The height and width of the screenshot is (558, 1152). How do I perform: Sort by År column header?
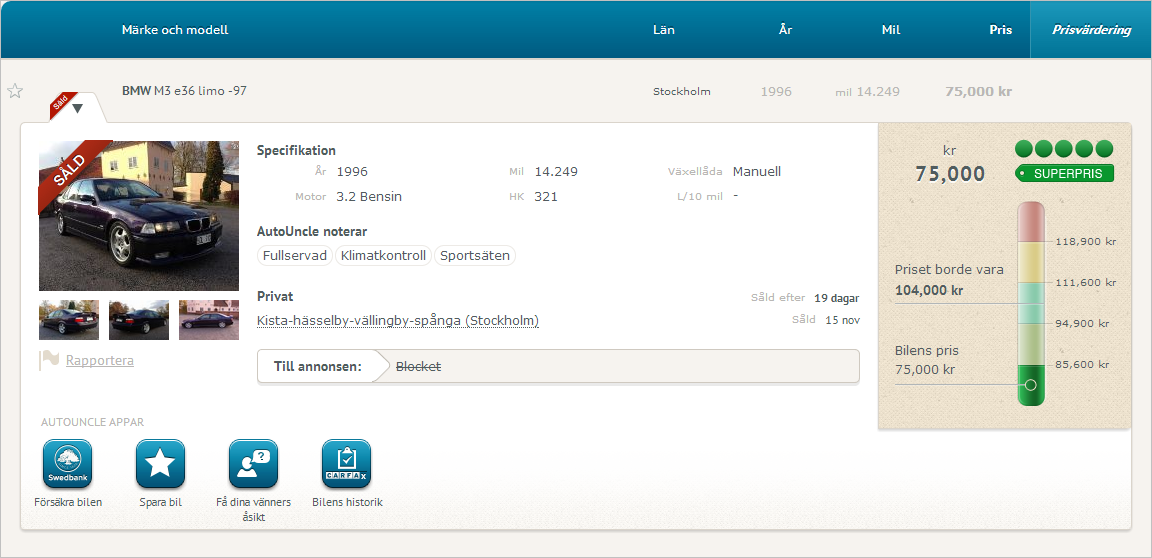point(785,30)
